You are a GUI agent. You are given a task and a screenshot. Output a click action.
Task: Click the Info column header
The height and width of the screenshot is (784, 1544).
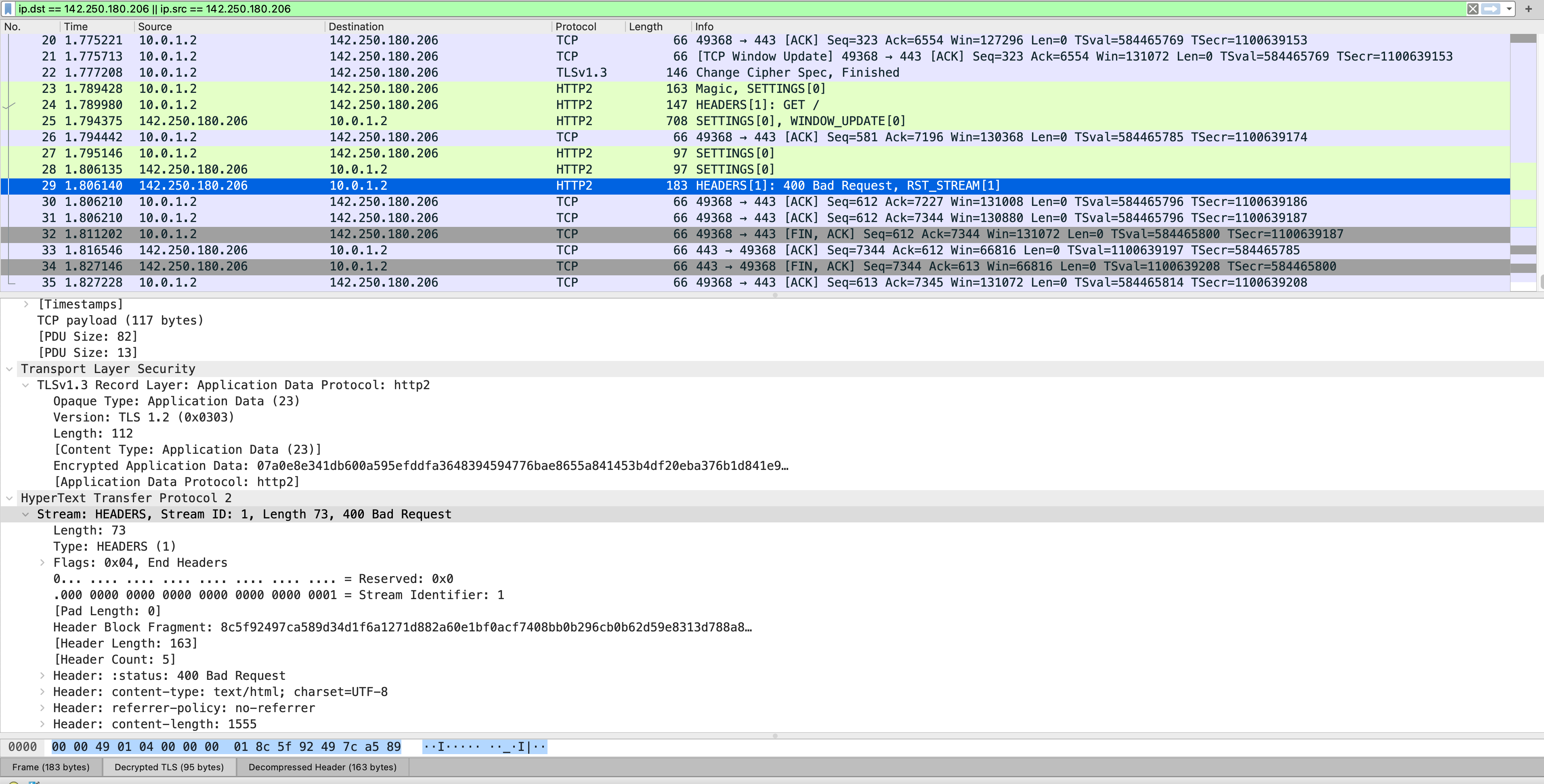tap(1100, 26)
